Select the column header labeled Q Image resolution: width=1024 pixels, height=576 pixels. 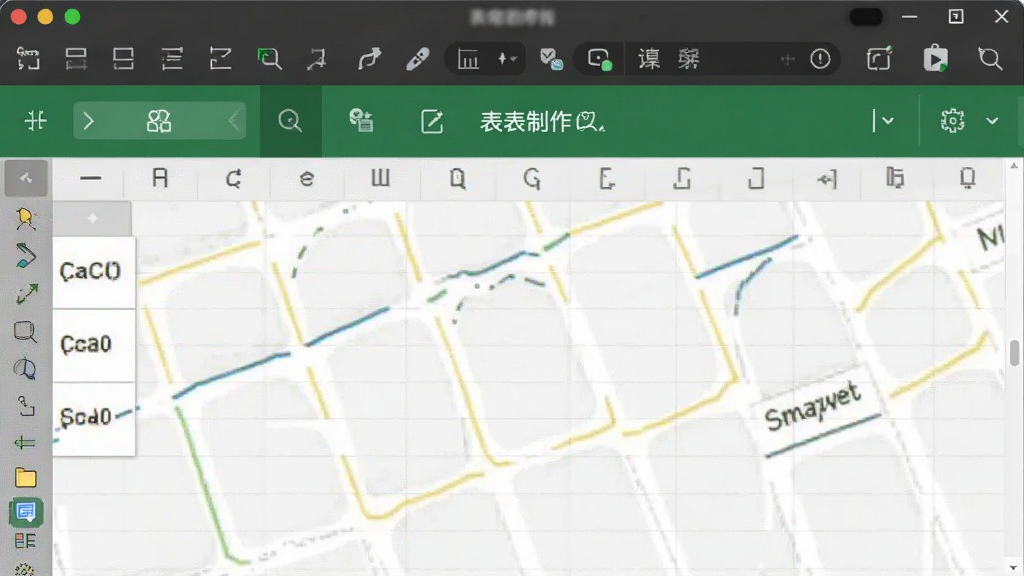[458, 178]
